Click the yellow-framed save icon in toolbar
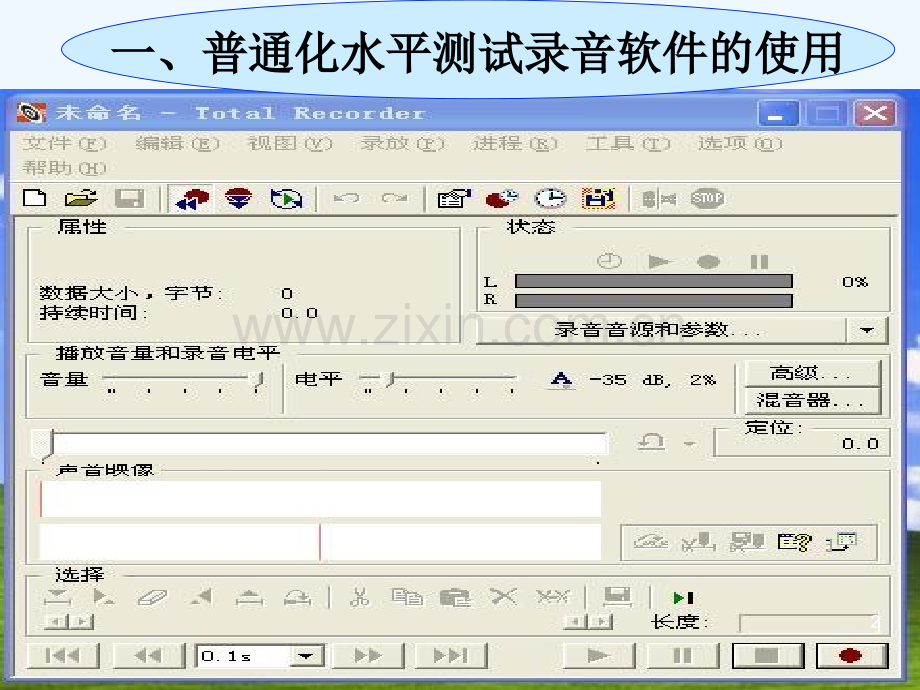The image size is (920, 690). point(598,198)
